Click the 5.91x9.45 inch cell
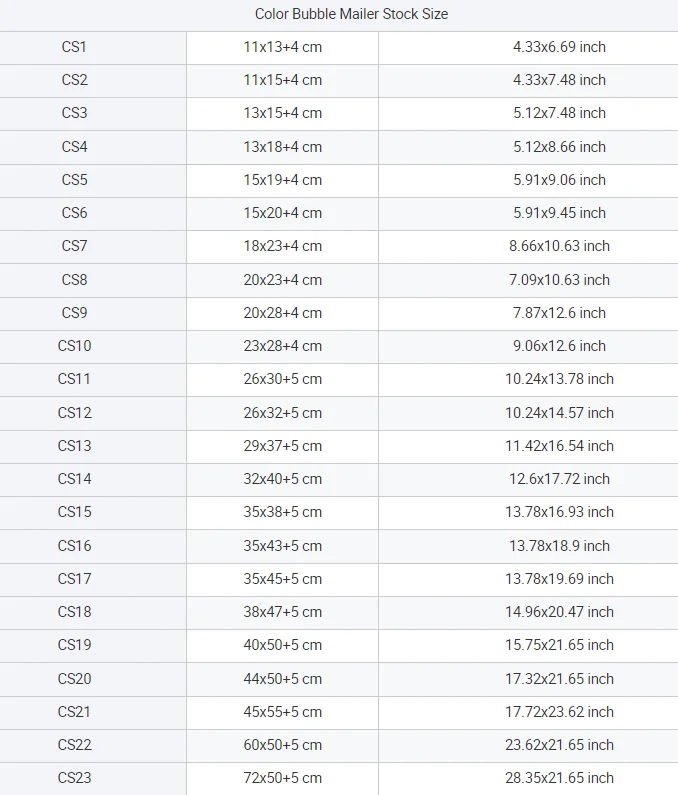This screenshot has height=795, width=678. [x=559, y=213]
